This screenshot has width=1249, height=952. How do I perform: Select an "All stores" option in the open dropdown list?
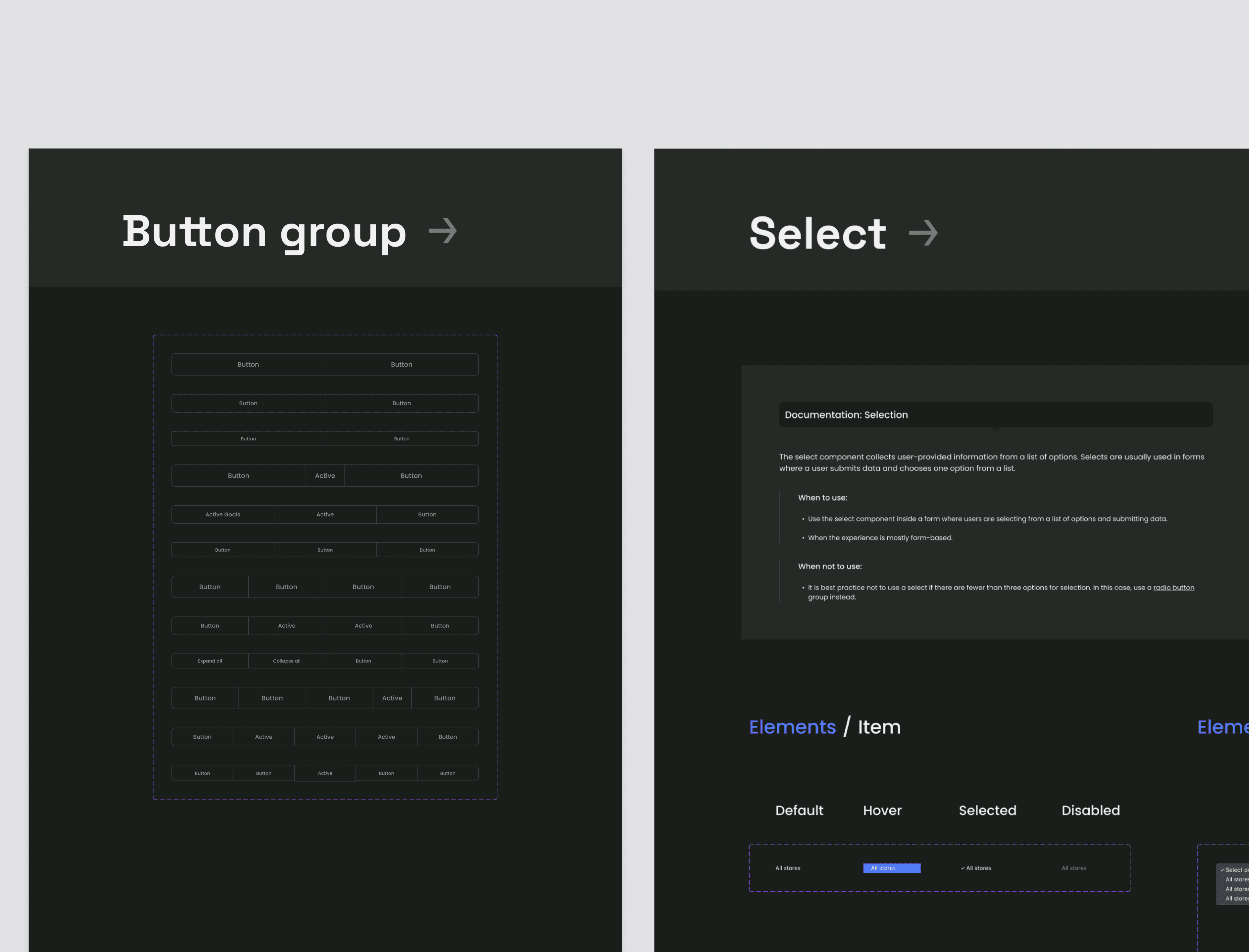1236,879
